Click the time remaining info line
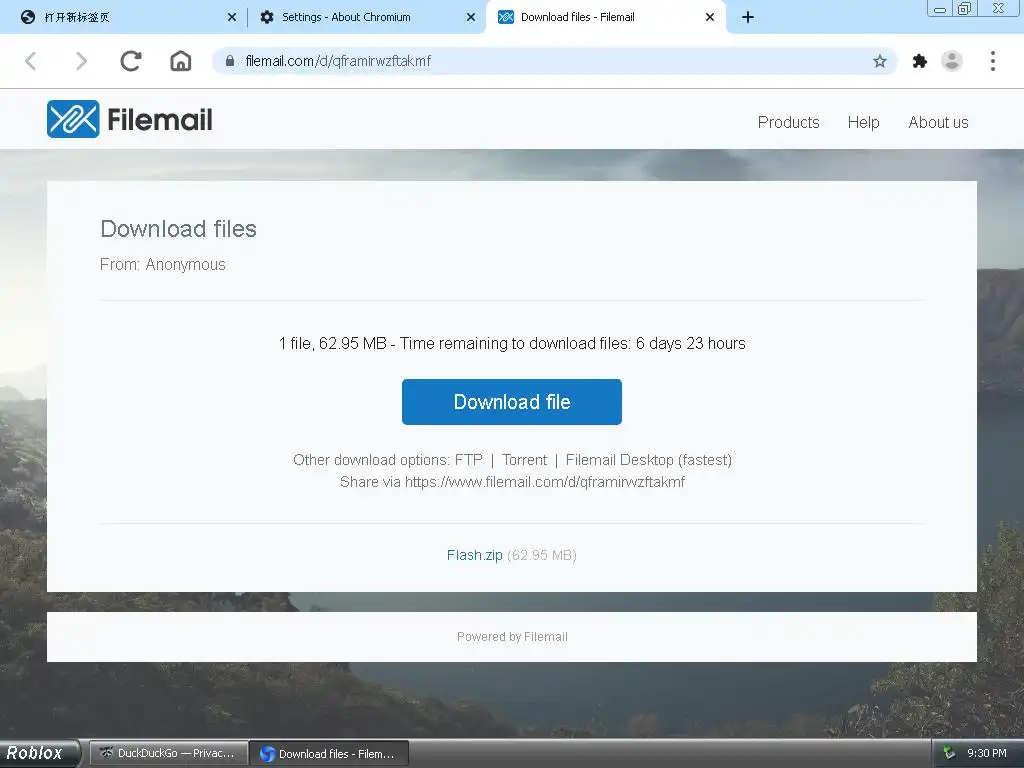The width and height of the screenshot is (1024, 768). (x=512, y=344)
